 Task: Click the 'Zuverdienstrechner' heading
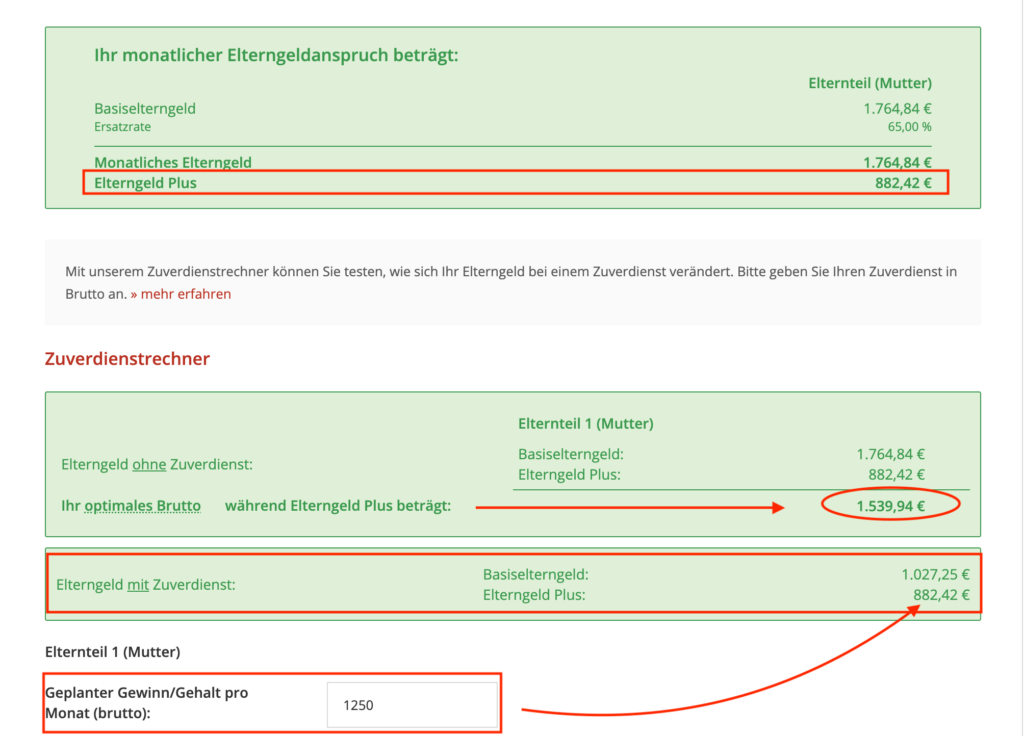tap(127, 358)
